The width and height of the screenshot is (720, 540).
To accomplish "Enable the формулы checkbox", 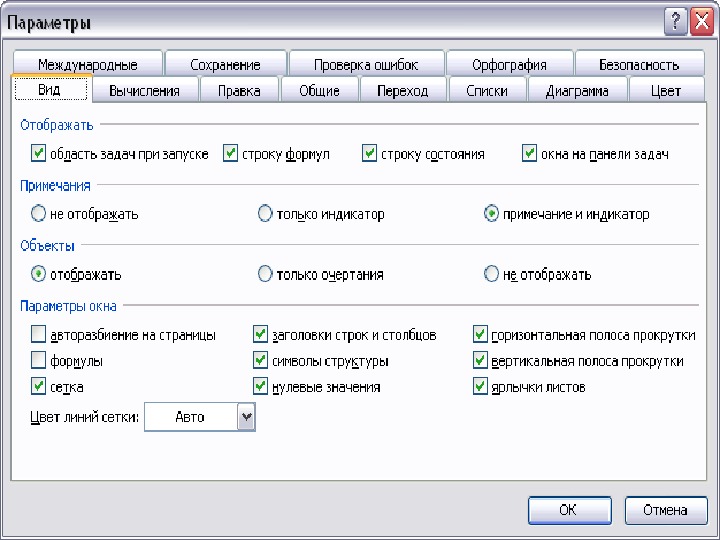I will [39, 361].
